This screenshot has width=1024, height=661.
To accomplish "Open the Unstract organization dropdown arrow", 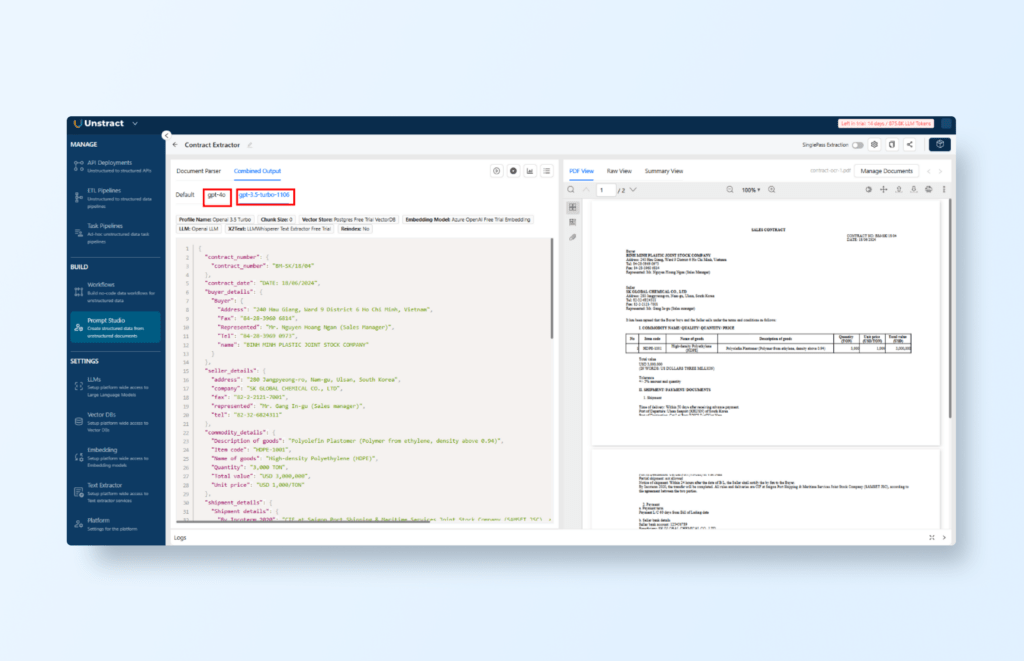I will tap(134, 123).
